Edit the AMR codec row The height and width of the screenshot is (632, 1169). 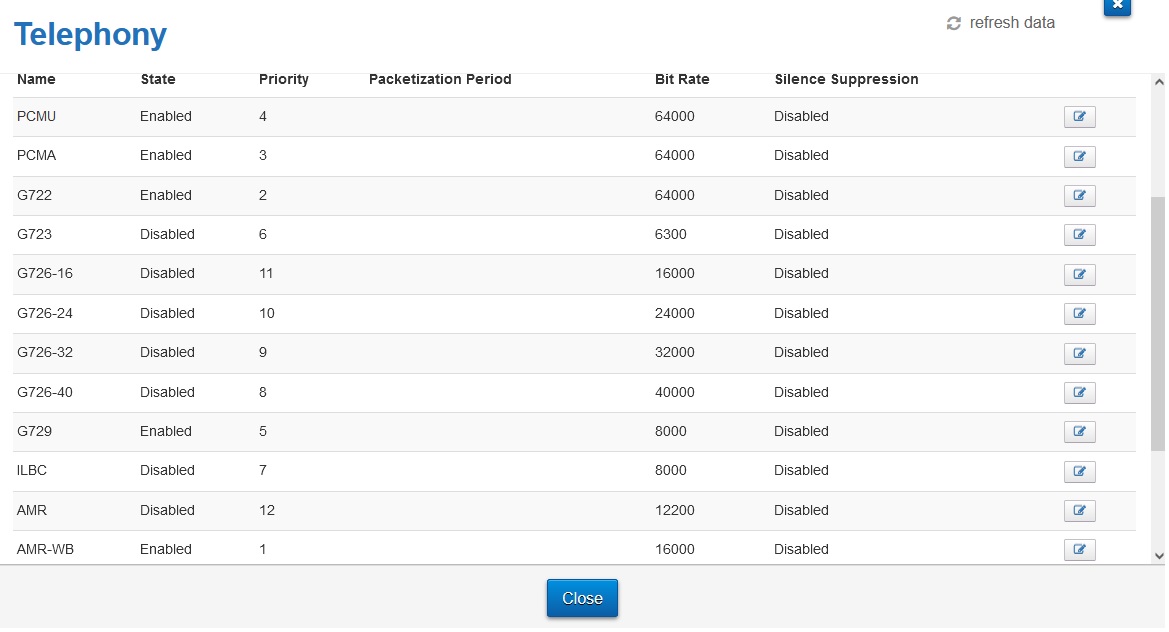pyautogui.click(x=1079, y=511)
